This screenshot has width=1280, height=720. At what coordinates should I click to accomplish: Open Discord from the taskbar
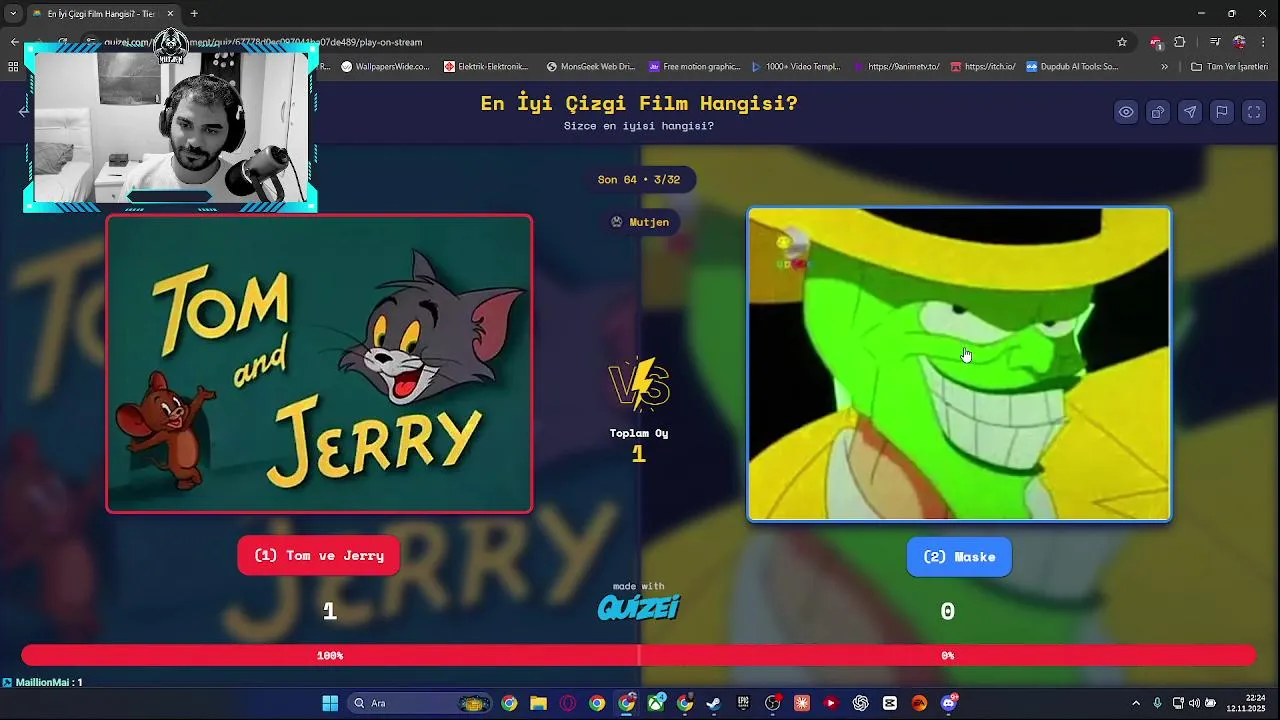(948, 703)
